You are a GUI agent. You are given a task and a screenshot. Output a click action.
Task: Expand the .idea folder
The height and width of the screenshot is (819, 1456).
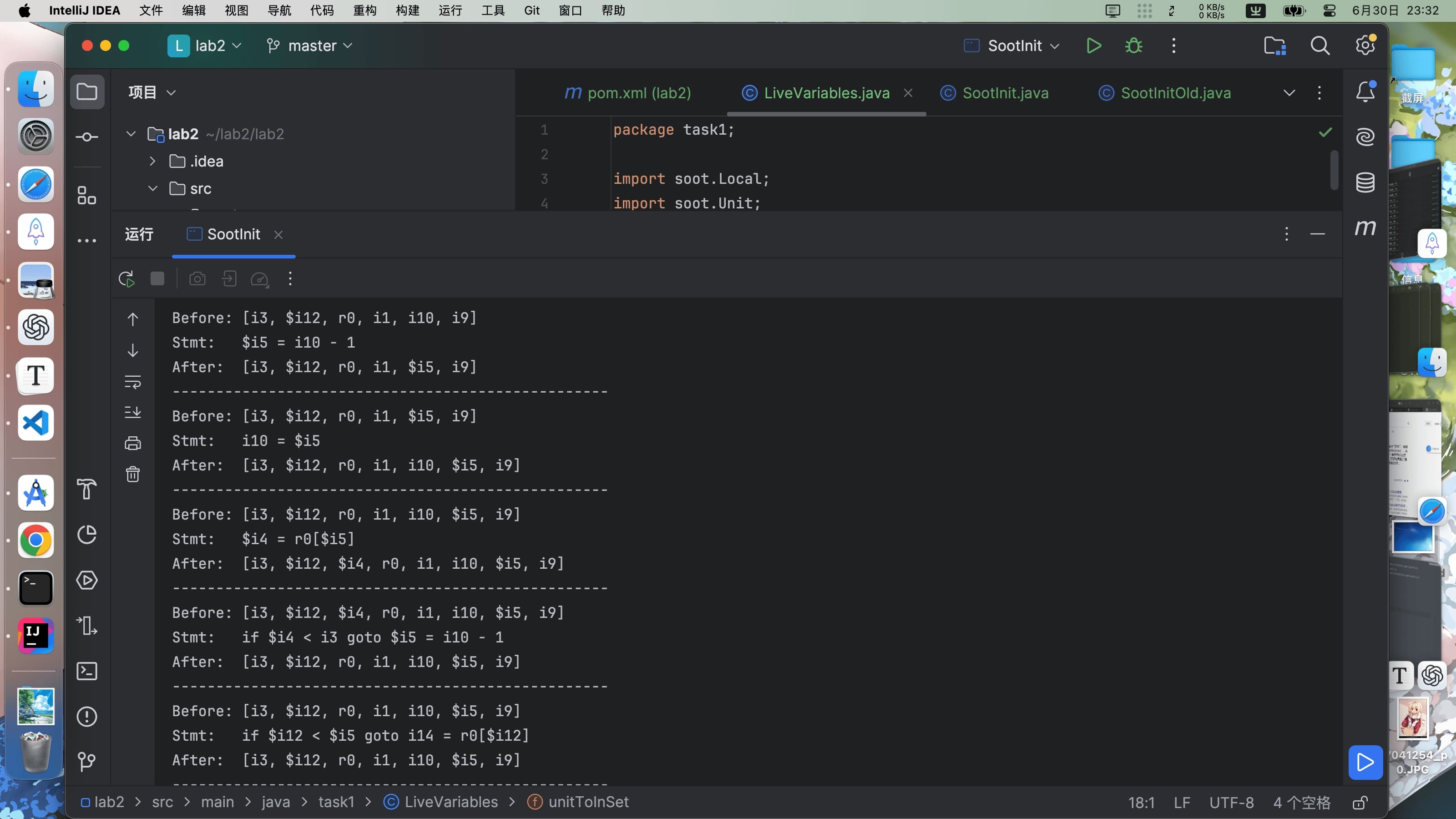[152, 162]
